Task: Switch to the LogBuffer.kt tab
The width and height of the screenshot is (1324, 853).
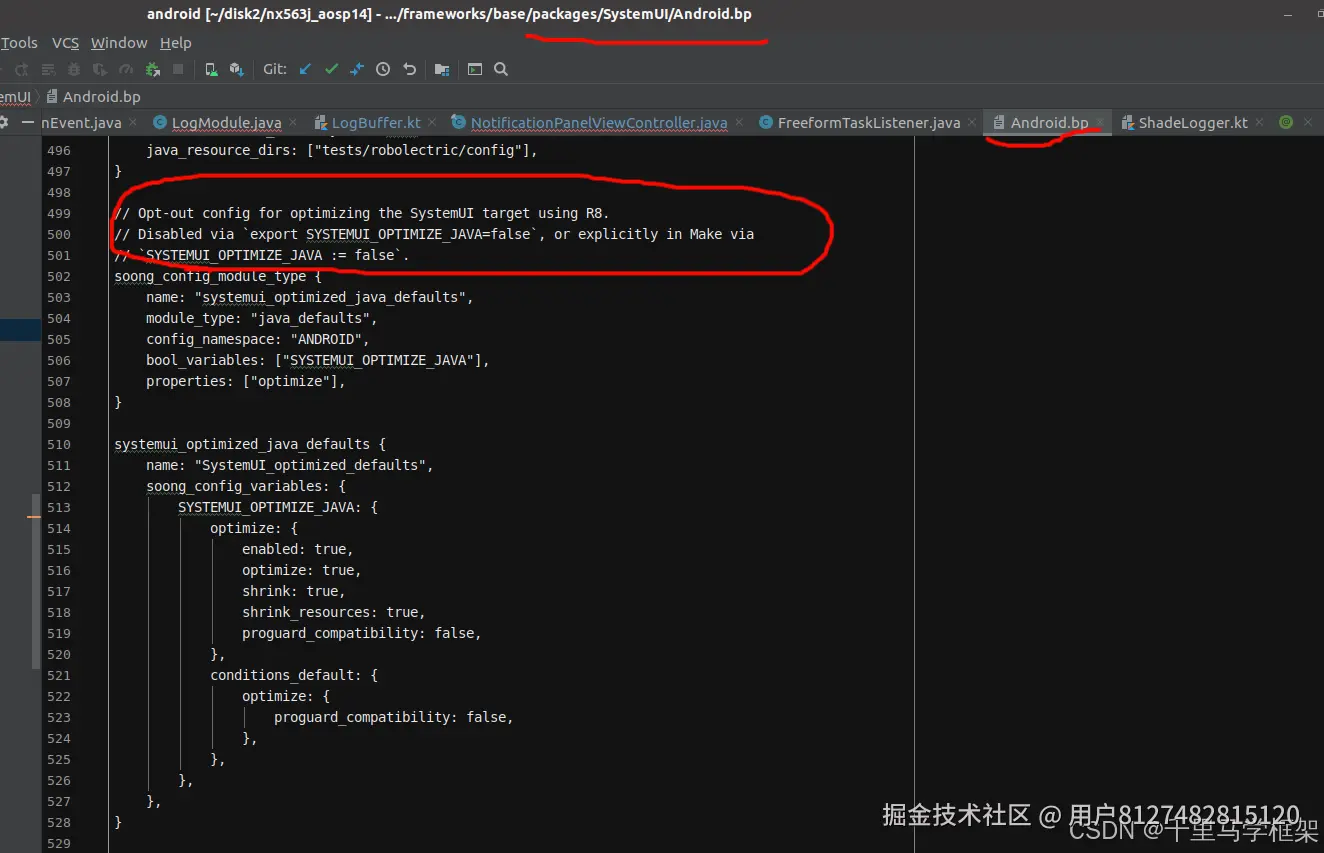Action: point(375,123)
